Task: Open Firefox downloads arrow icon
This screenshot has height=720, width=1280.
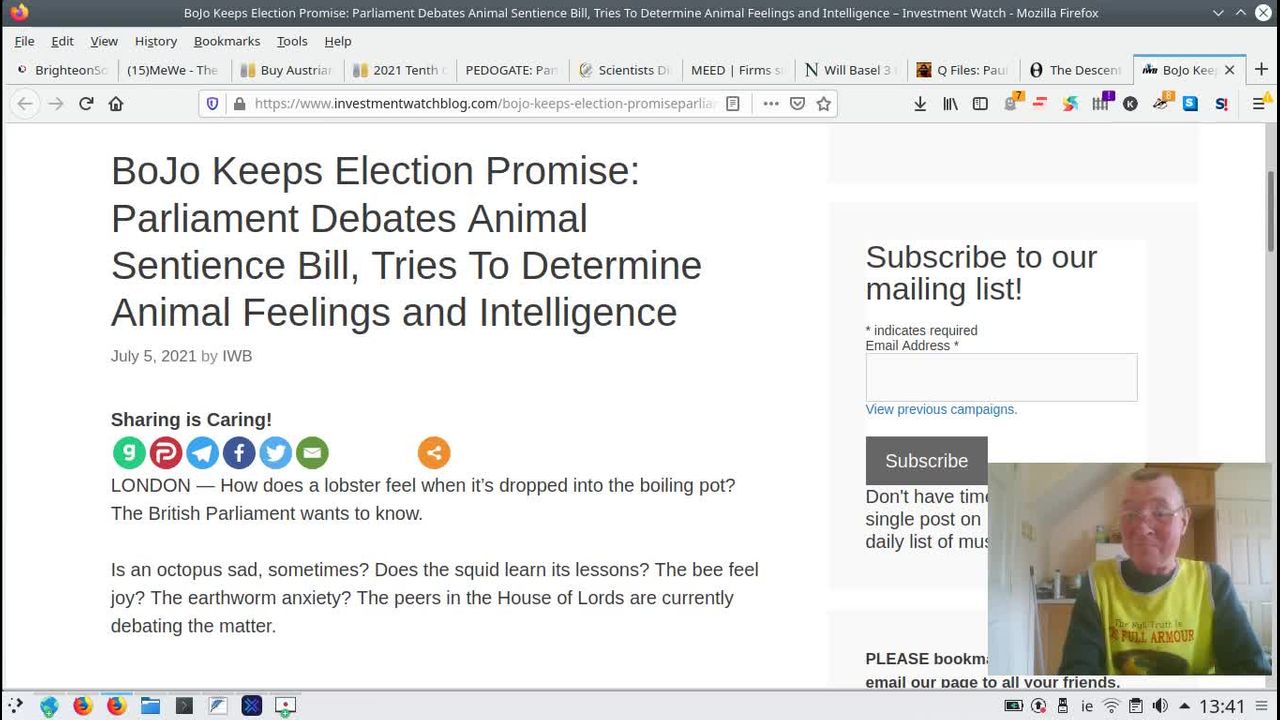Action: 920,104
